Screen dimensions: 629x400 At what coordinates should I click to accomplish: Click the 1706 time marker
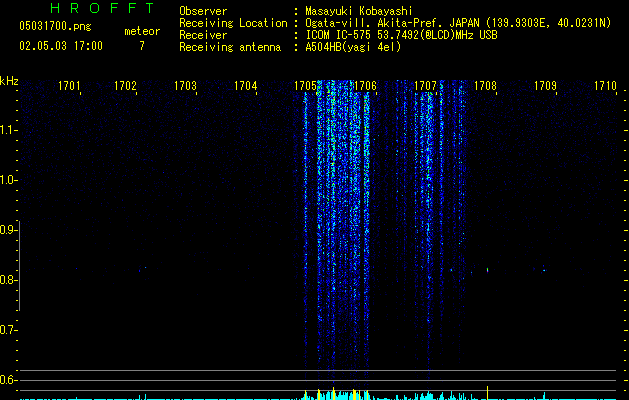pos(365,86)
